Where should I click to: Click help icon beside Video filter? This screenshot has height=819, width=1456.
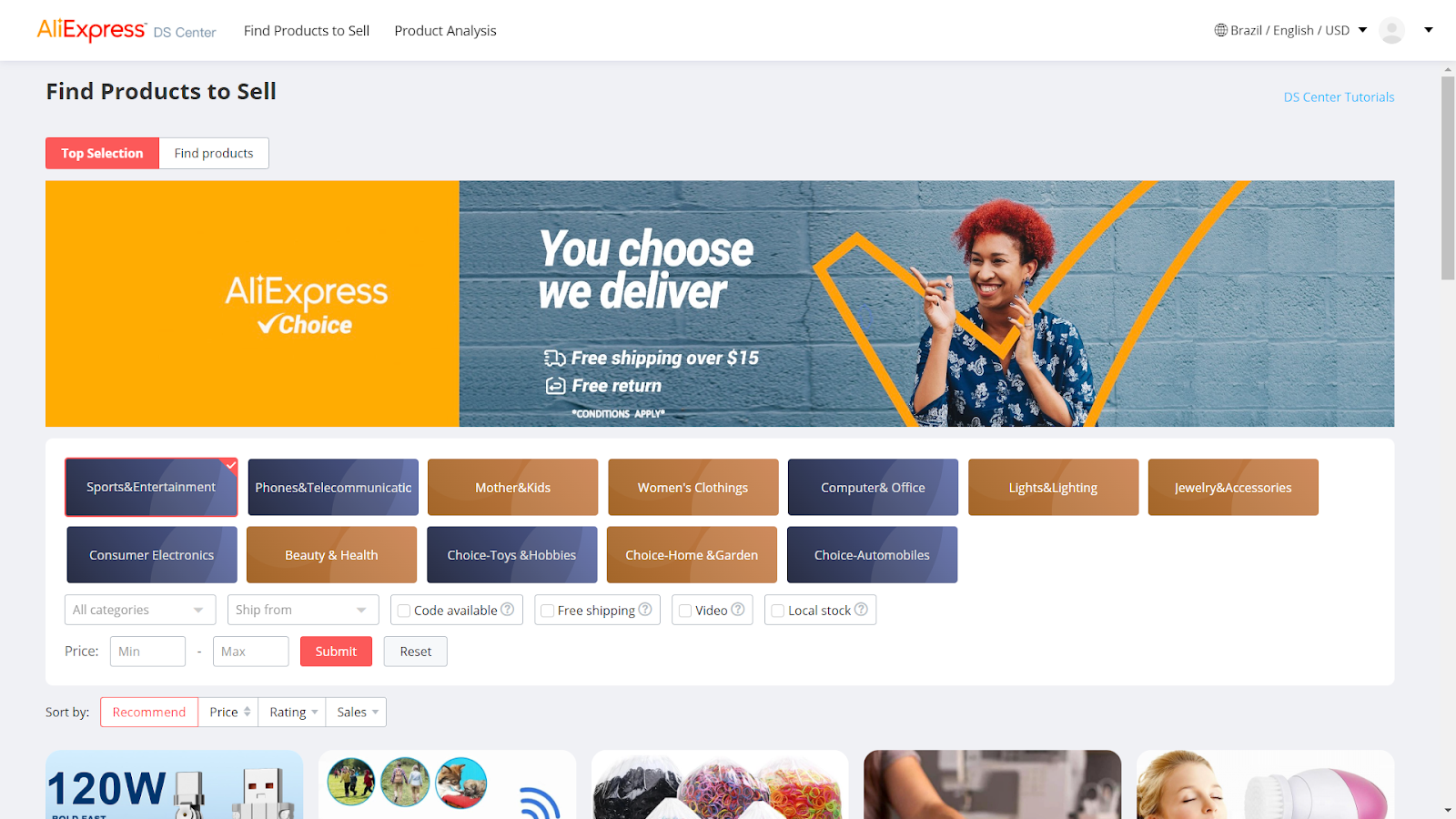coord(738,610)
